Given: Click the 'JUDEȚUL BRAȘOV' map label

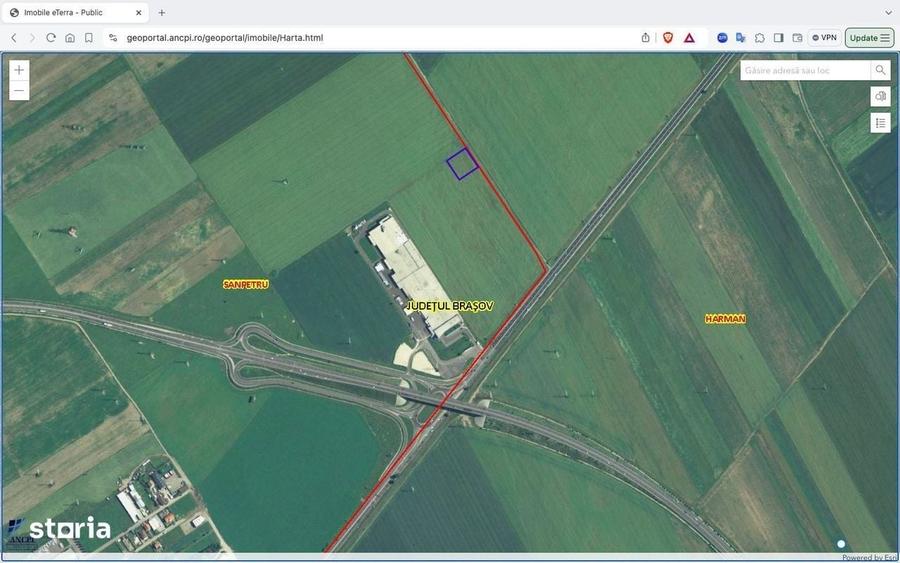Looking at the screenshot, I should 449,306.
